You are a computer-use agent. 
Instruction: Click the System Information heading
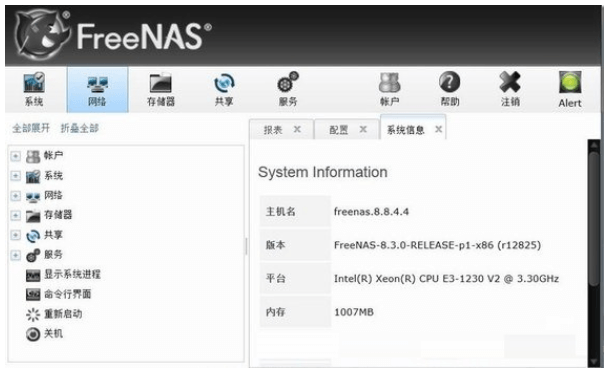(323, 172)
